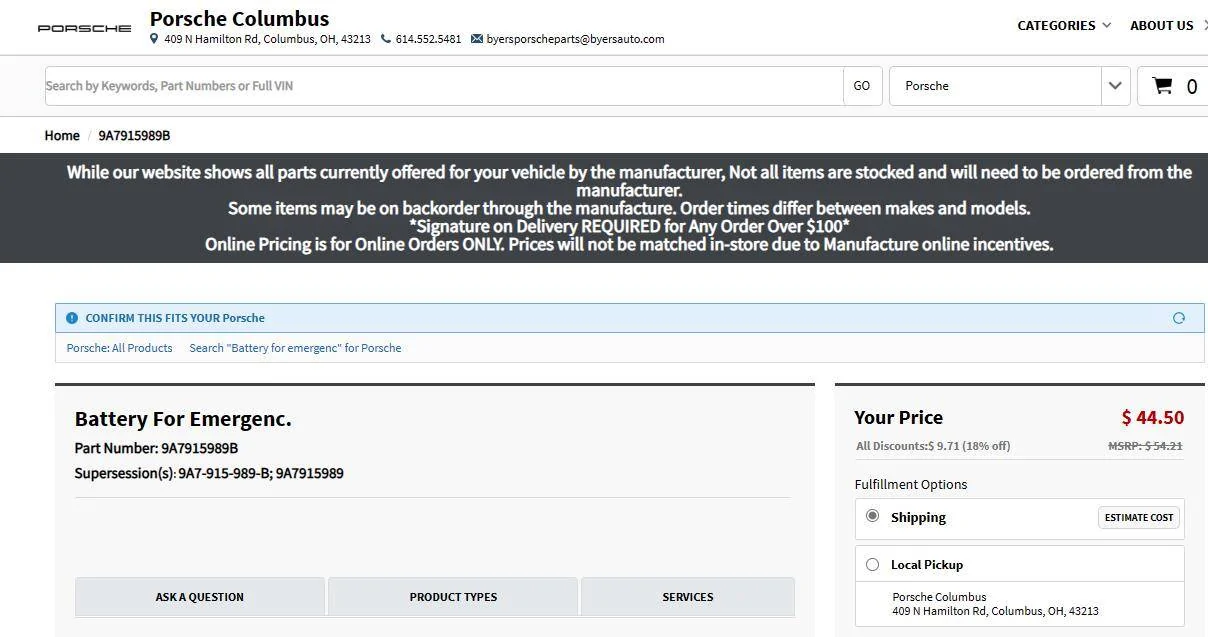Click the Porsche Columbus title
1208x637 pixels.
[239, 18]
